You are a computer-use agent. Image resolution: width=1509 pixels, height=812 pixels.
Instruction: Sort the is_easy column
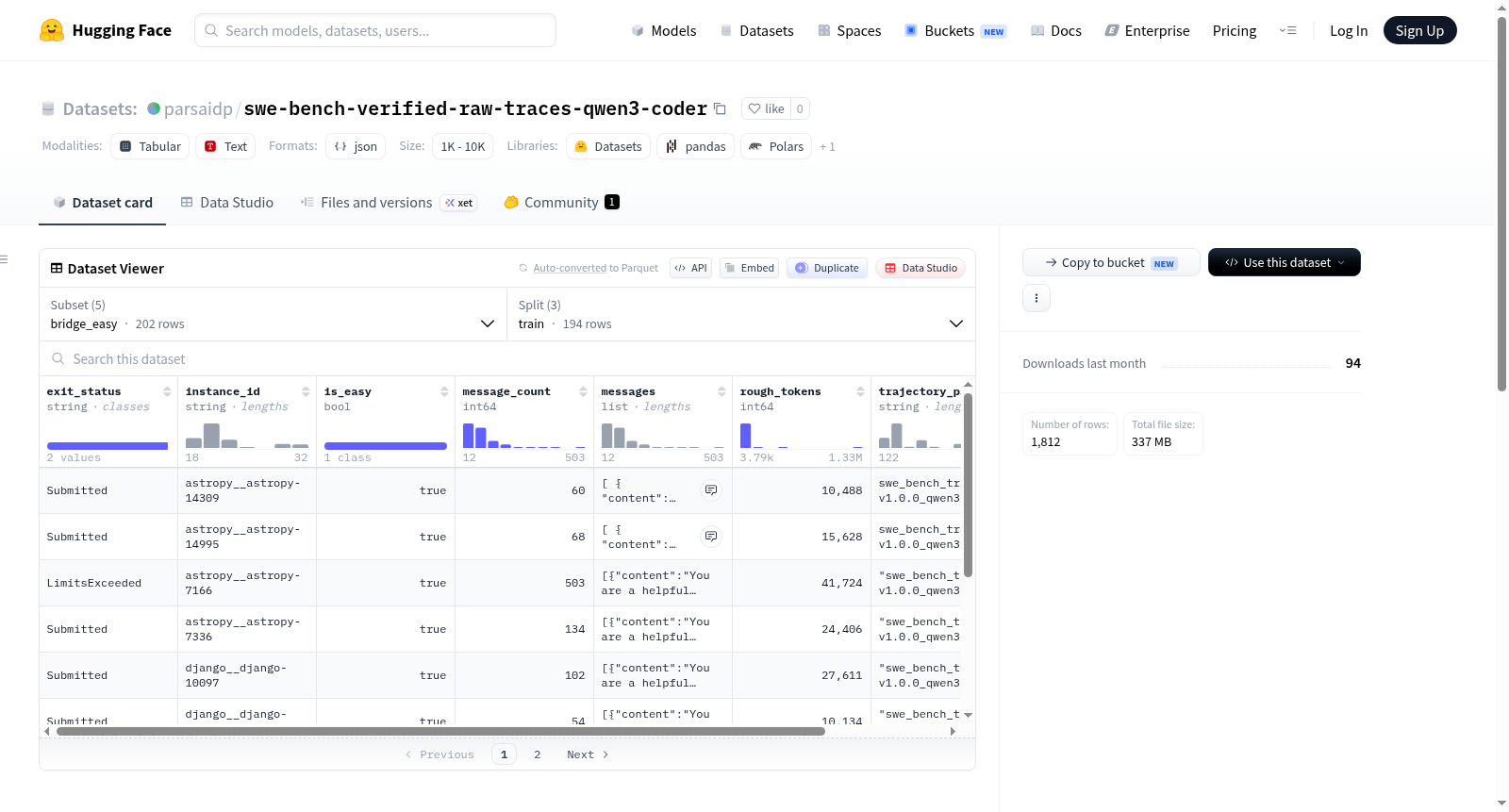coord(444,391)
